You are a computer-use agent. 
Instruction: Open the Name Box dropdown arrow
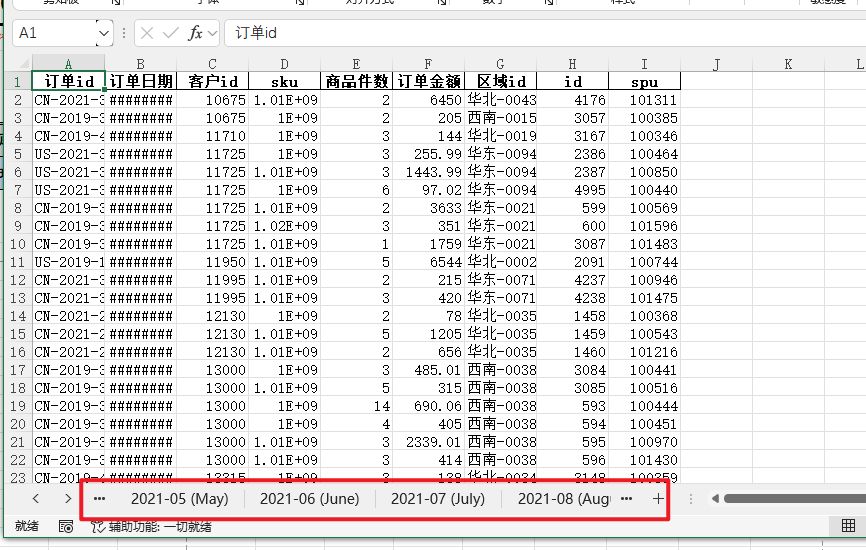tap(104, 33)
